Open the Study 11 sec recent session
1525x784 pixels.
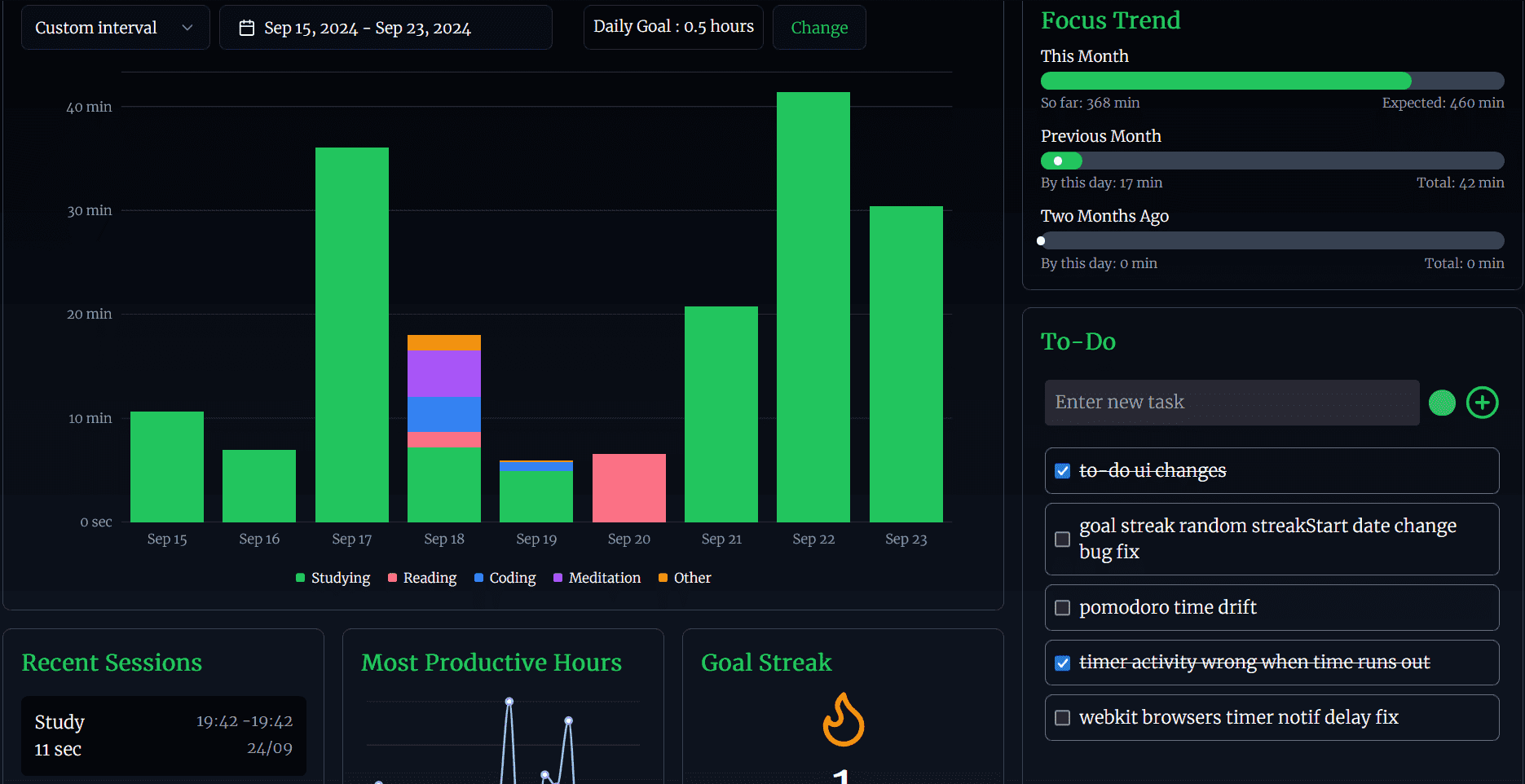click(x=164, y=736)
